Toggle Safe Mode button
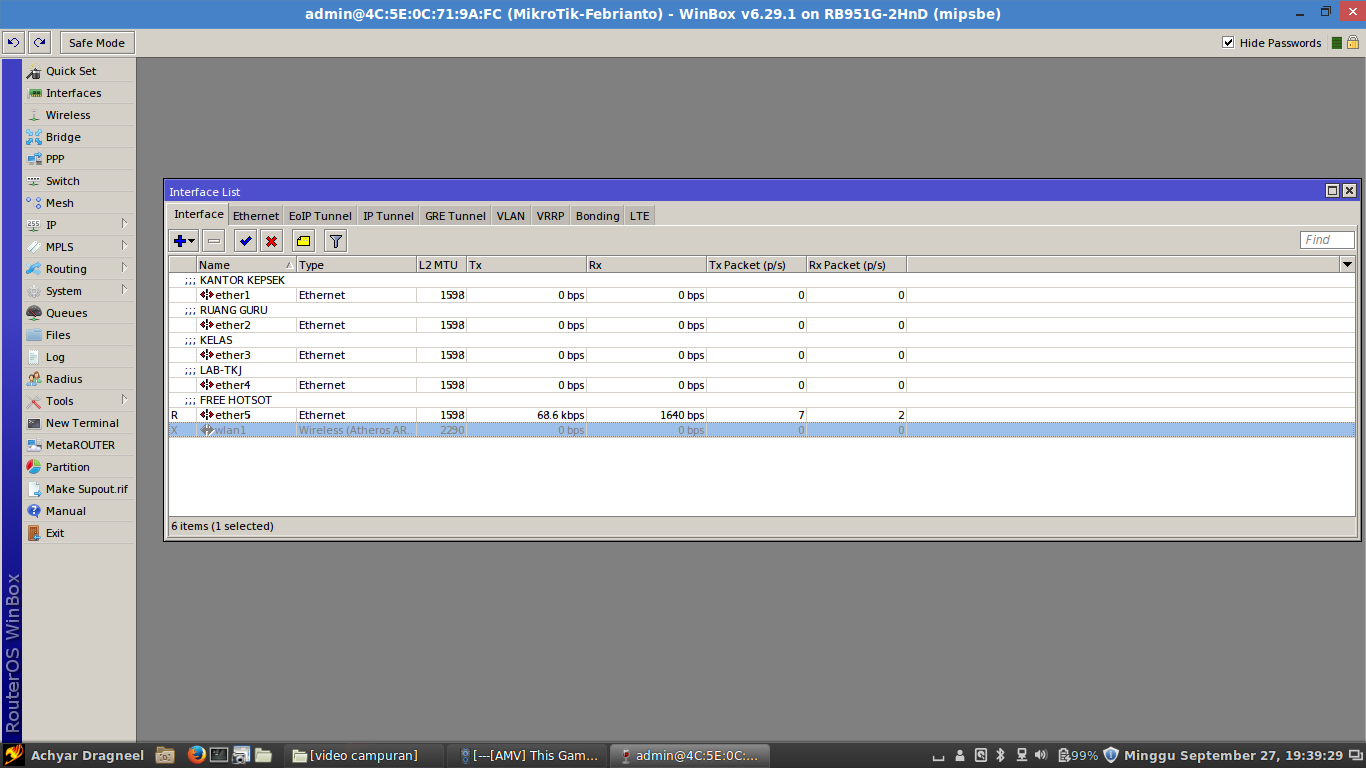Image resolution: width=1366 pixels, height=768 pixels. 97,43
